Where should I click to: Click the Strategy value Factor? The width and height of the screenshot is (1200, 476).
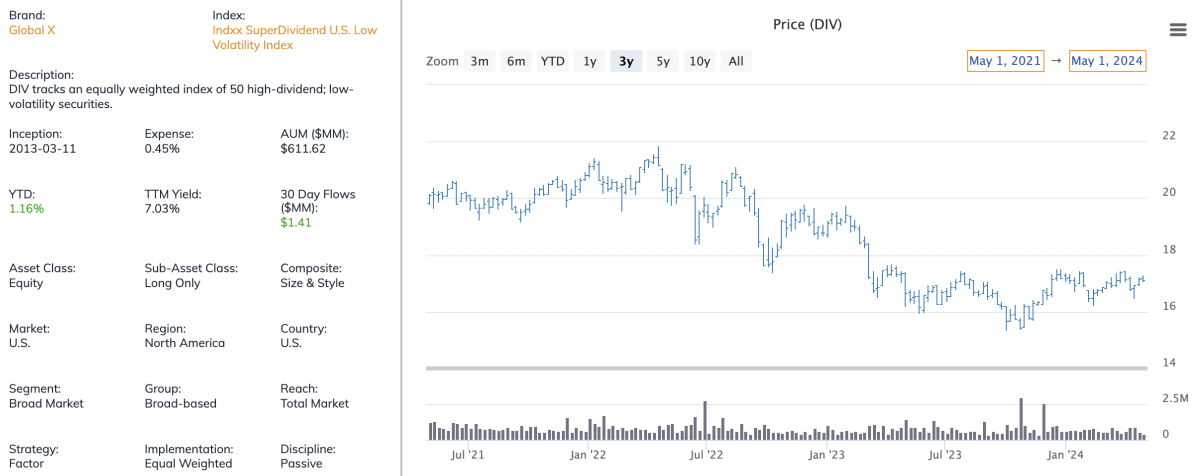point(26,463)
